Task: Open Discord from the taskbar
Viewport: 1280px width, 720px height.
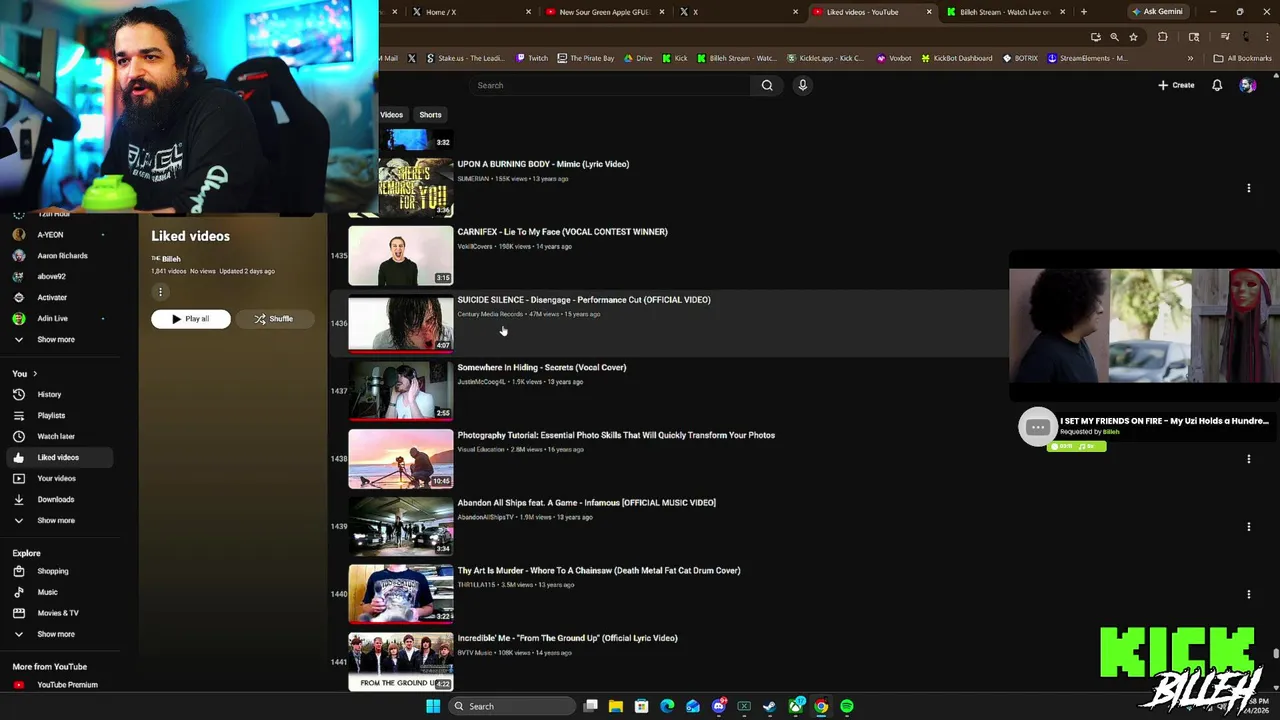Action: click(x=718, y=706)
